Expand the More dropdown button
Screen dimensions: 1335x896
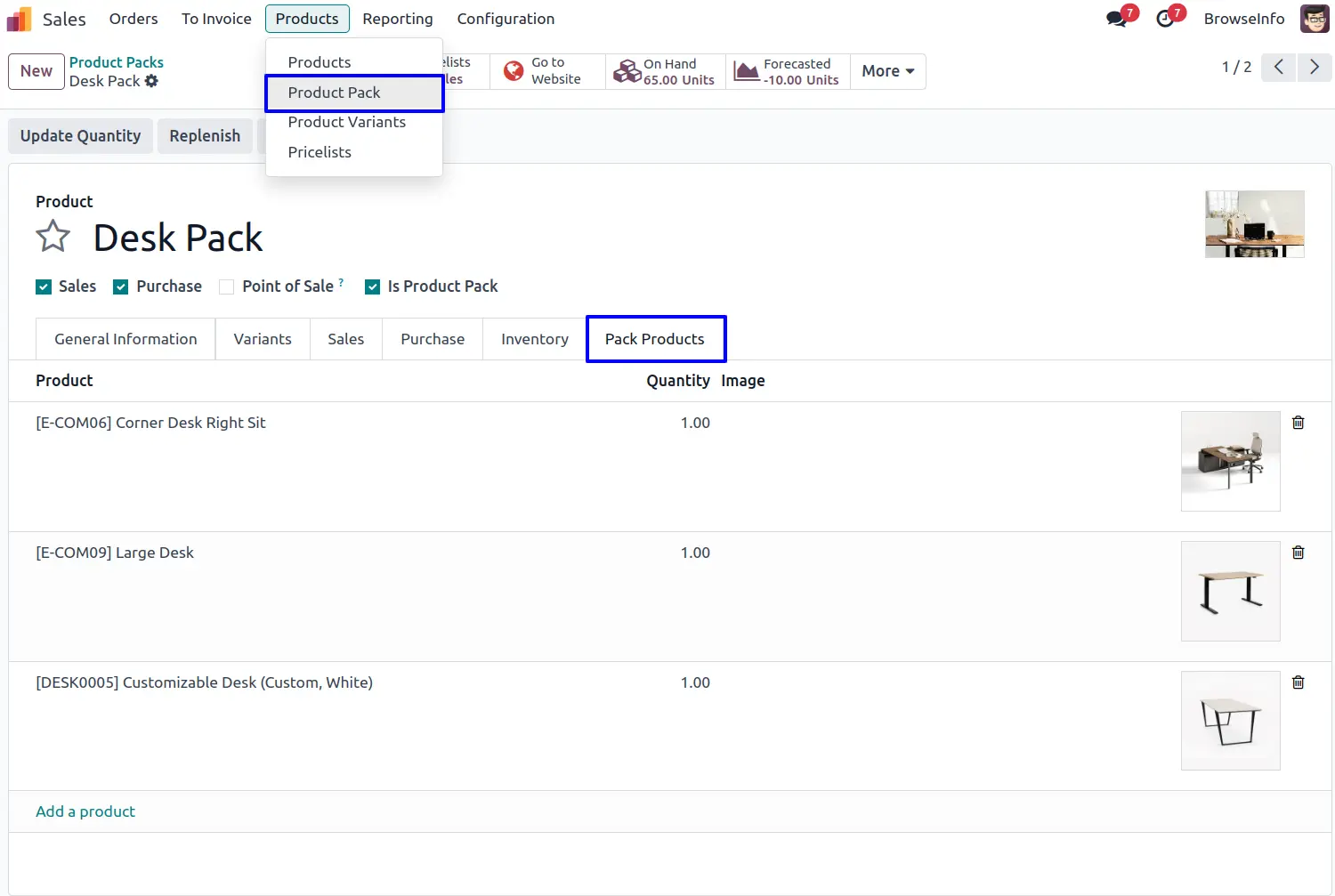[887, 71]
